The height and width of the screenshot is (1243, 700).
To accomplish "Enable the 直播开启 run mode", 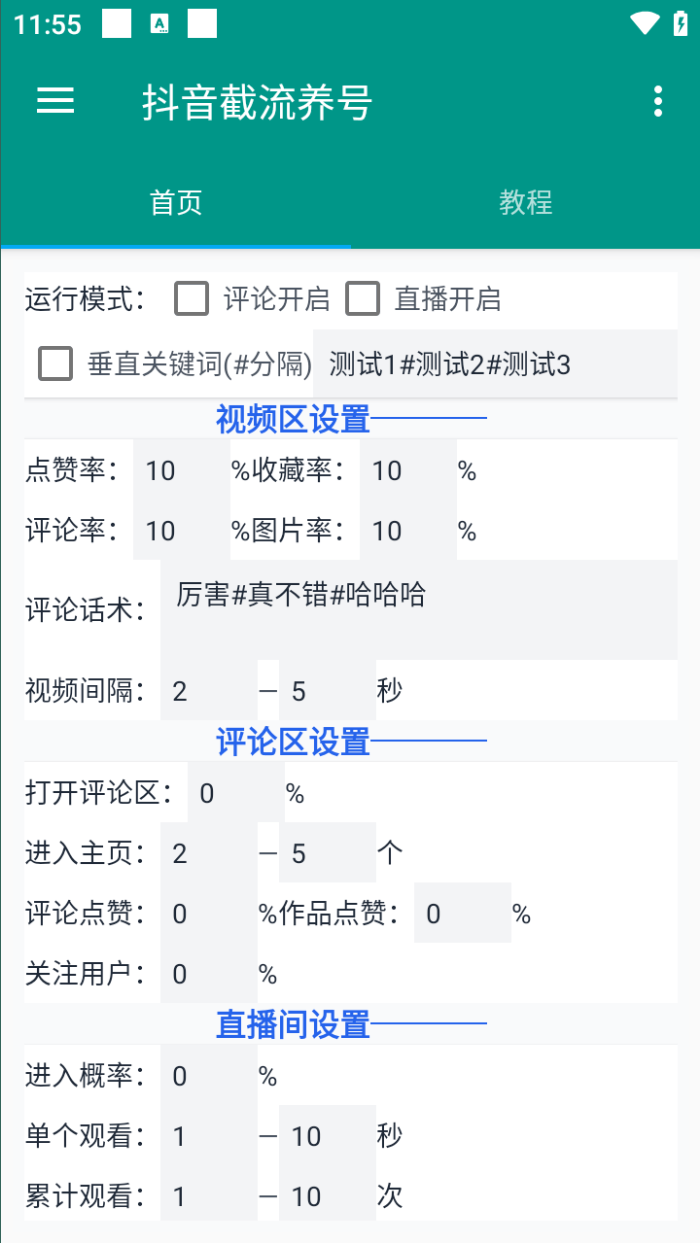I will click(362, 299).
